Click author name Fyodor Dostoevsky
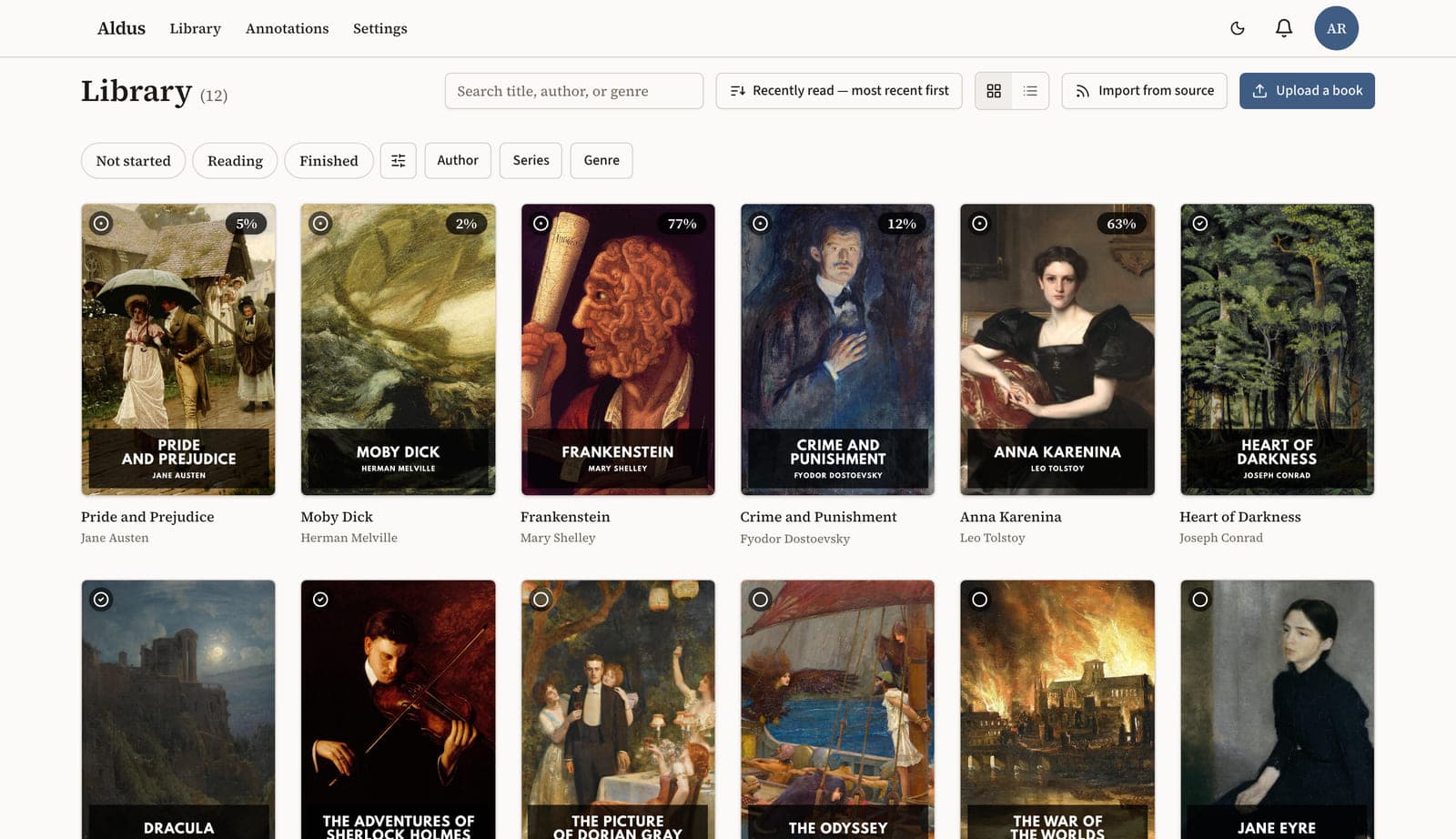Screen dimensions: 1456x839 (794, 539)
